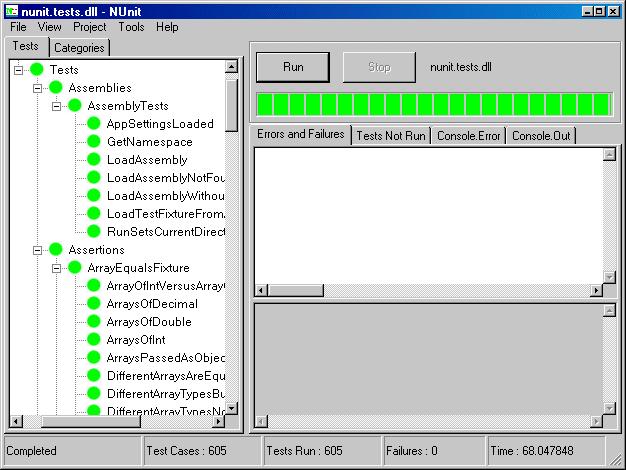The height and width of the screenshot is (470, 626).
Task: Open the Project menu
Action: [89, 27]
